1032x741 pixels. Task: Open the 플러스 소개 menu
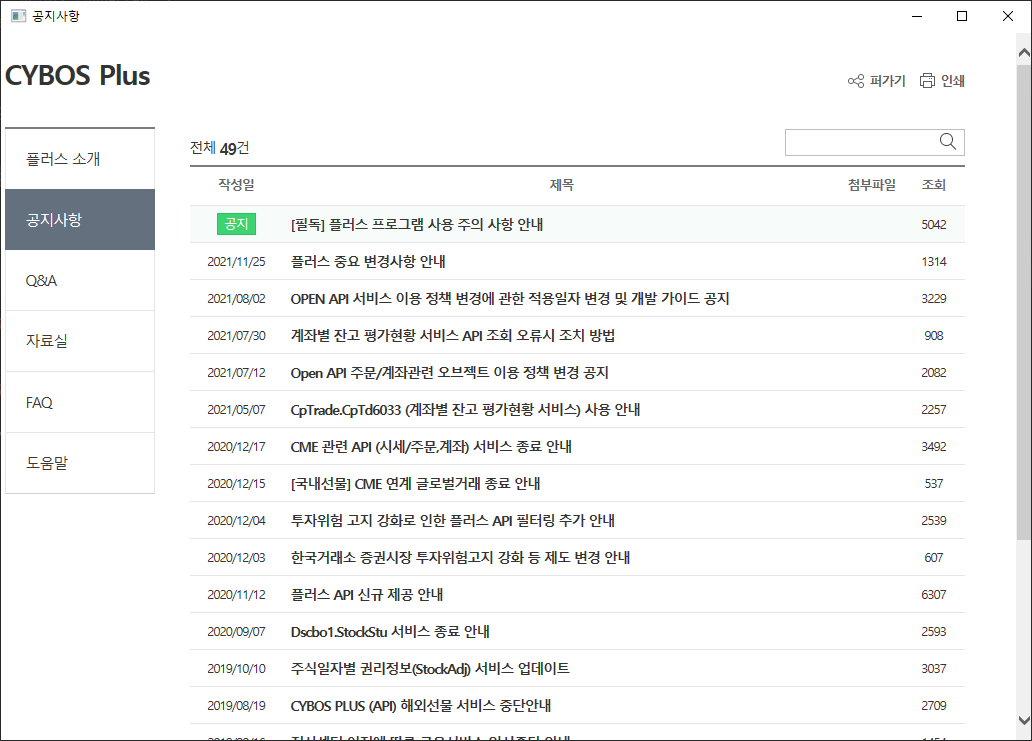pyautogui.click(x=80, y=159)
